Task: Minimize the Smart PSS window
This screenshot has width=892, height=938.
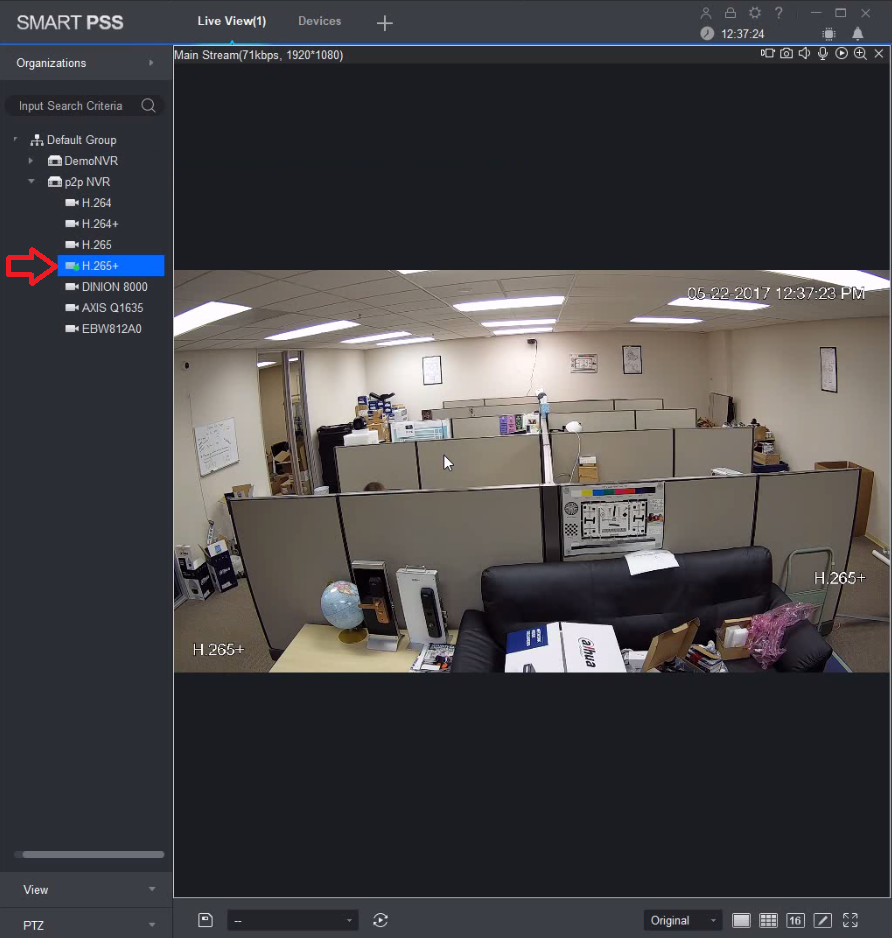Action: coord(816,13)
